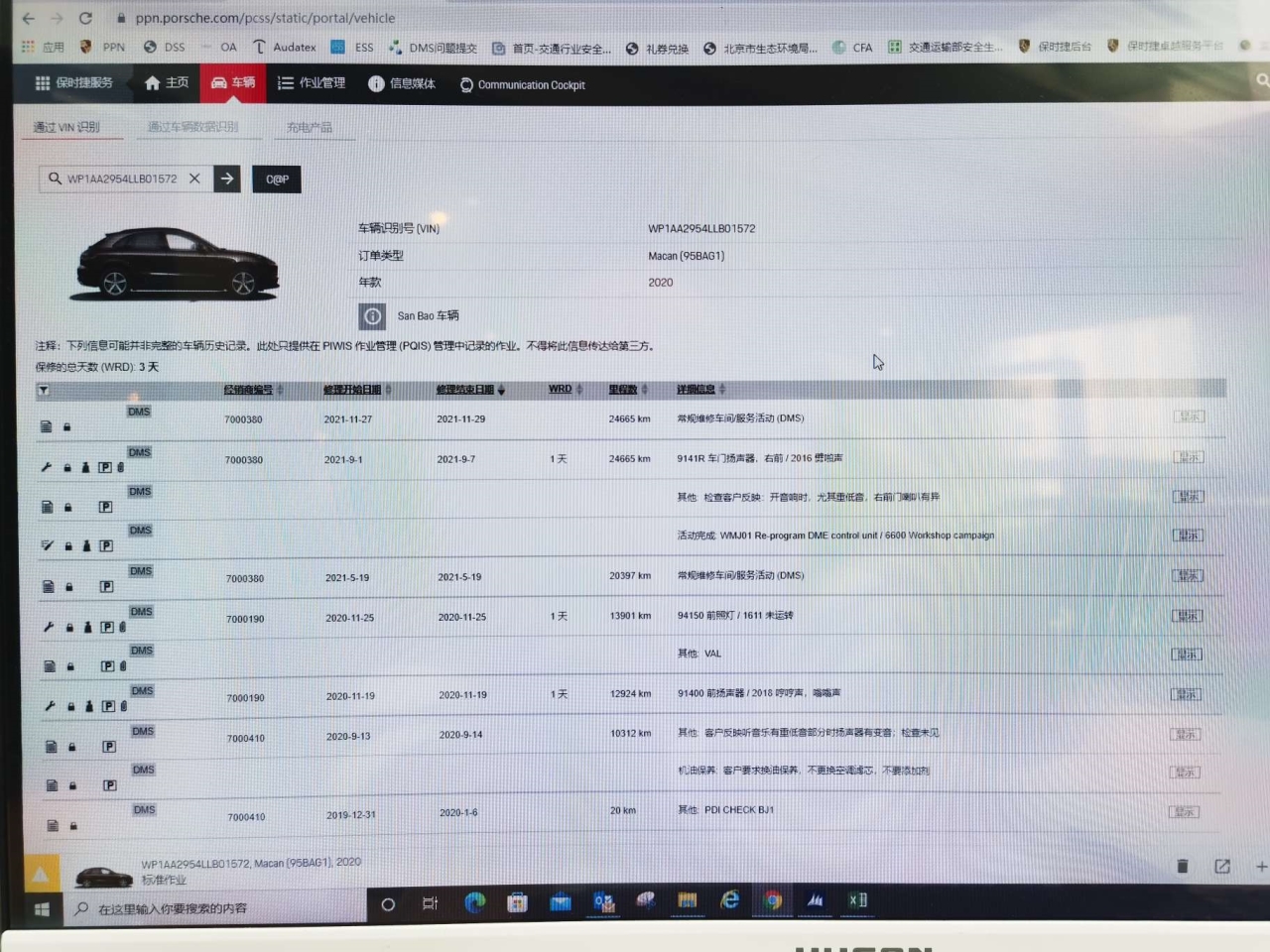This screenshot has width=1270, height=952.
Task: Click dealer number 7000410 in 2020-9-13 row
Action: 246,739
